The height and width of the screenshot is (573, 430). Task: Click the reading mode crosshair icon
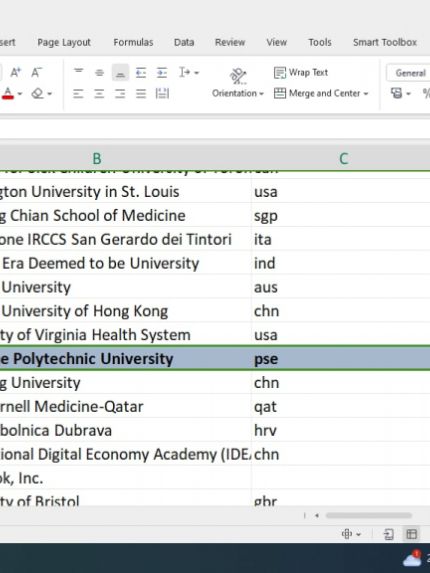(x=346, y=534)
